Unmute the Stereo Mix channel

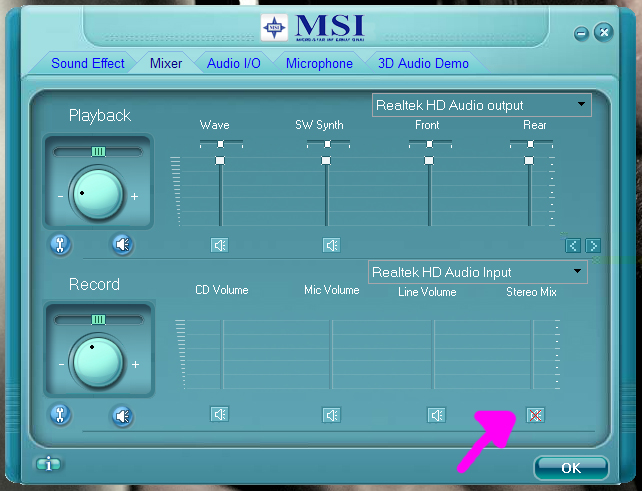click(535, 415)
